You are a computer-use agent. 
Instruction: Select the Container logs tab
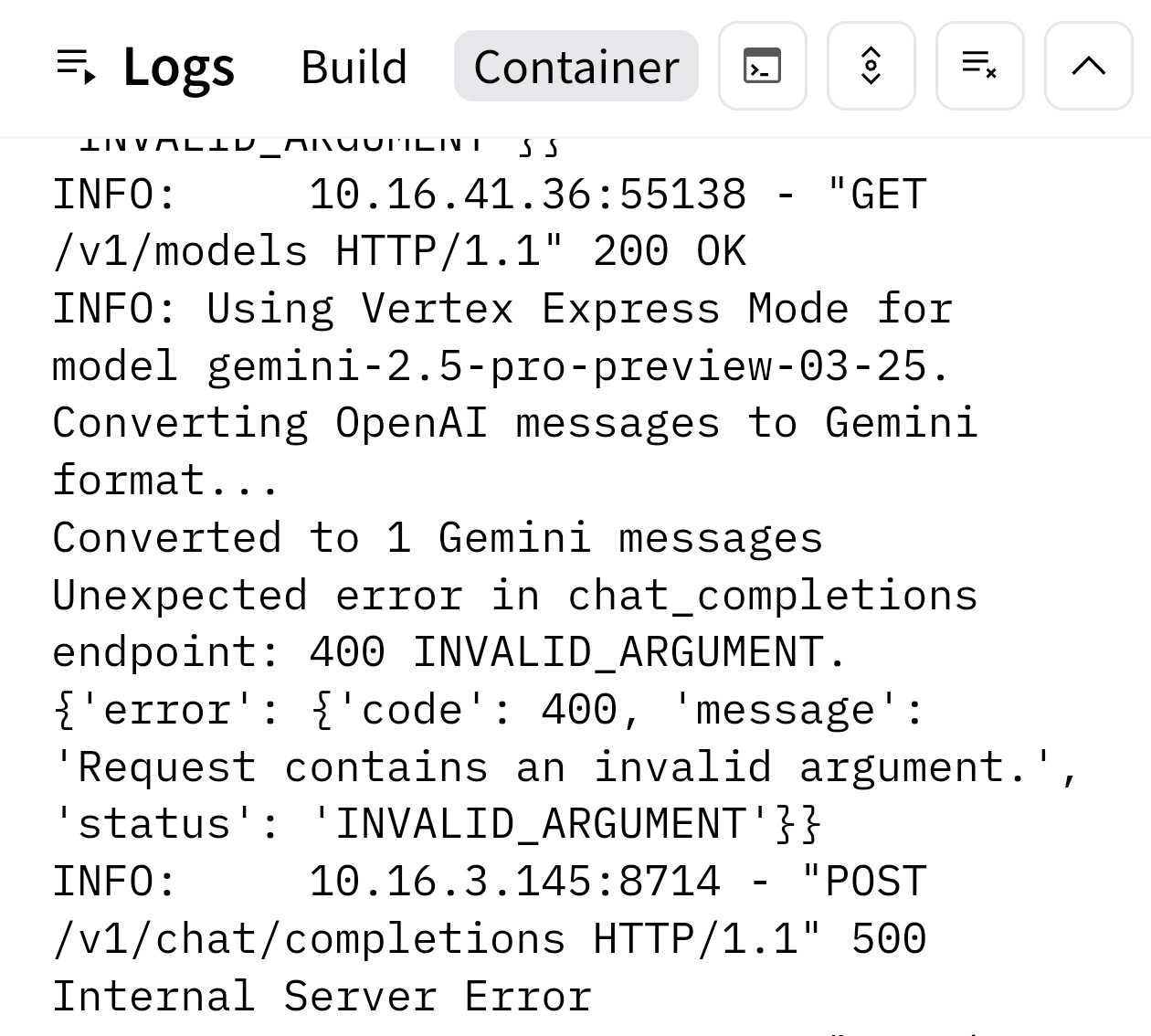(x=575, y=67)
